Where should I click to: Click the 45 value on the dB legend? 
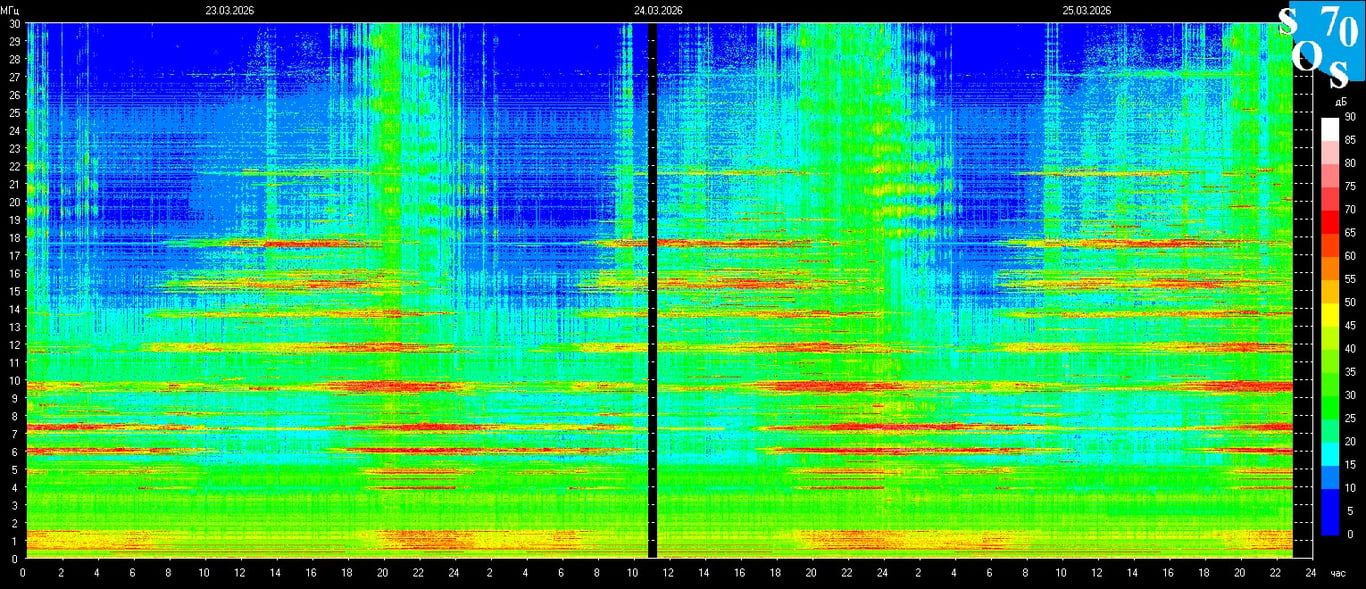(1350, 326)
